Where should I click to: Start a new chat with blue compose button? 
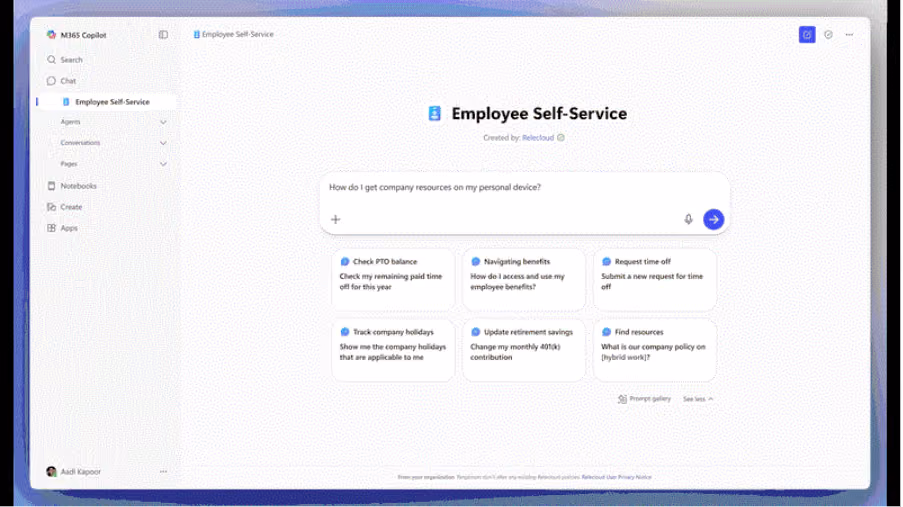[x=807, y=35]
